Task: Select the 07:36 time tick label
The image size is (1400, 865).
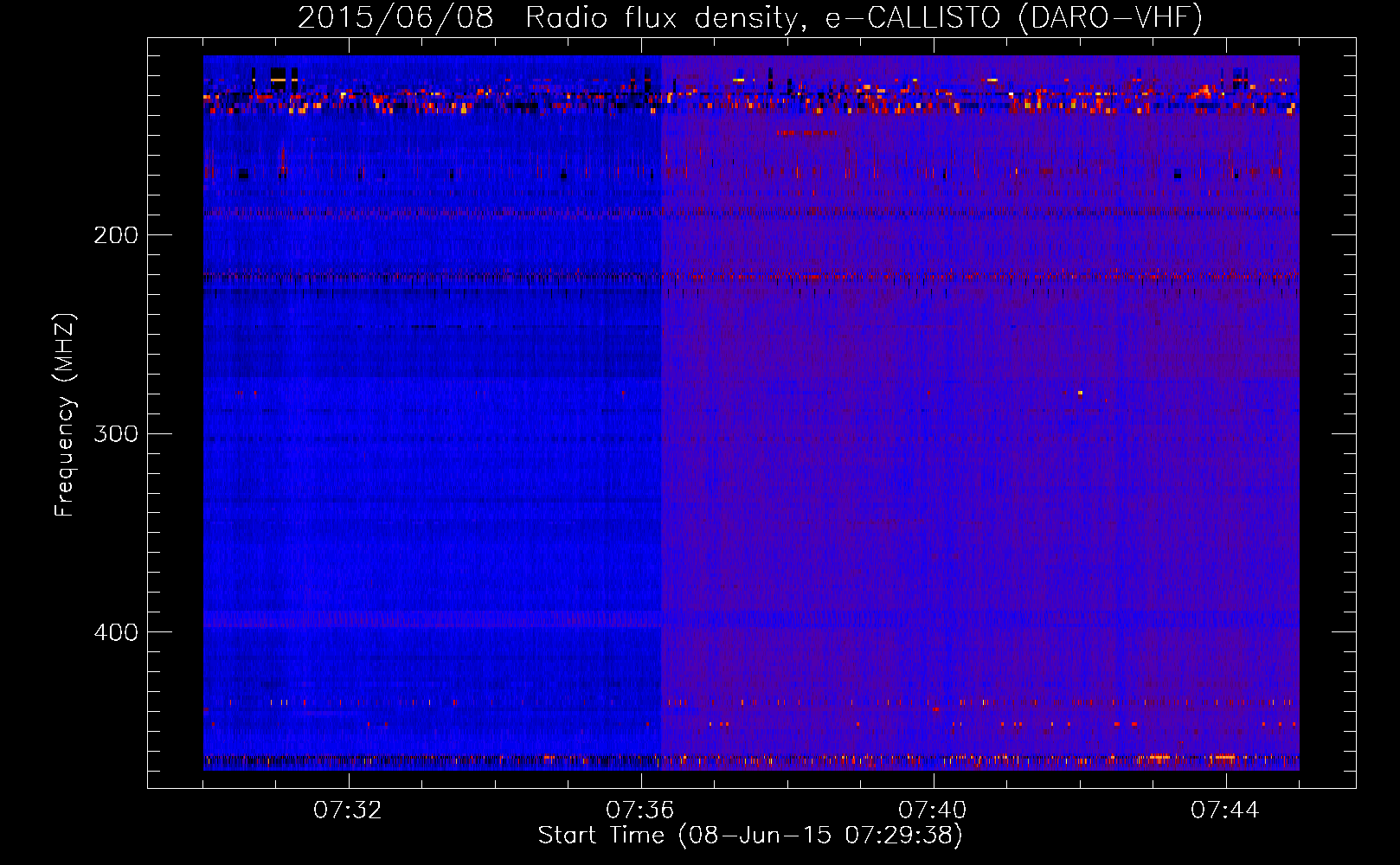Action: point(640,811)
